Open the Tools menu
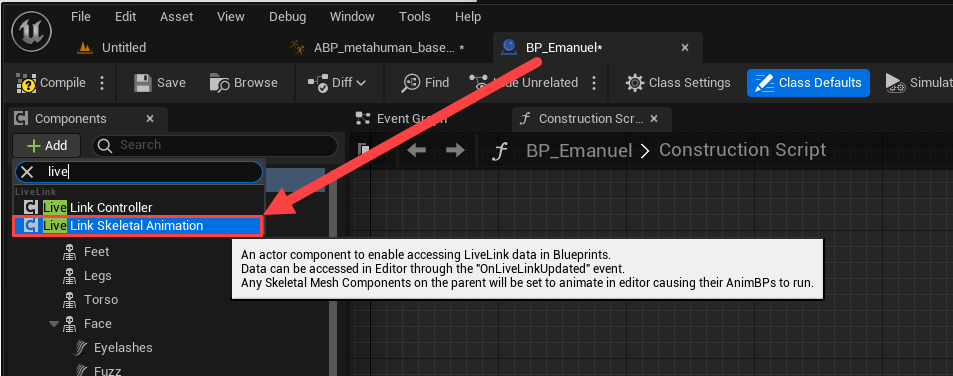The height and width of the screenshot is (376, 953). click(x=415, y=17)
